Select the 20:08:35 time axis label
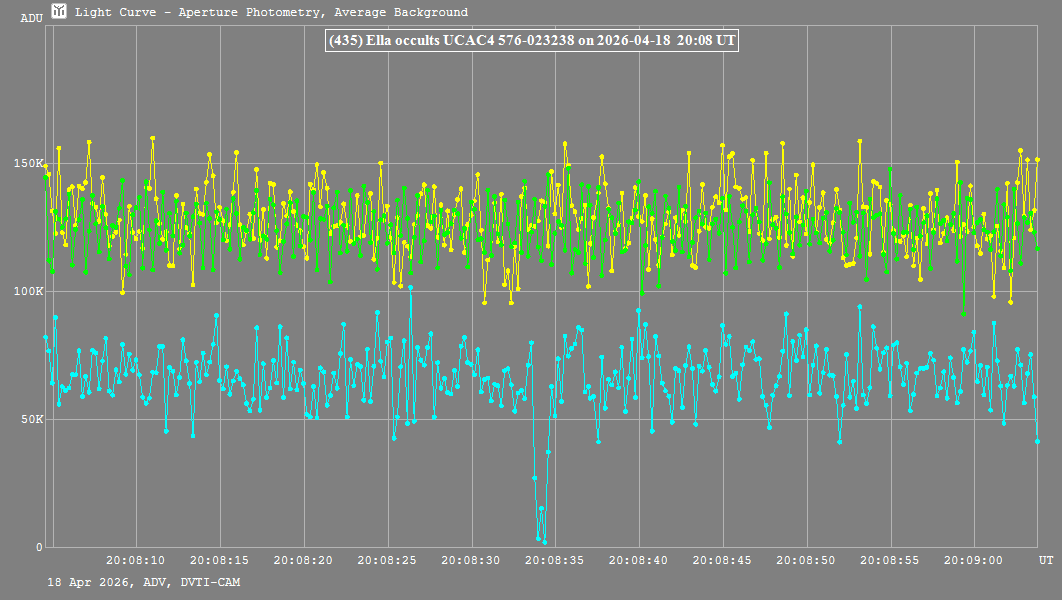This screenshot has height=600, width=1062. click(x=556, y=561)
